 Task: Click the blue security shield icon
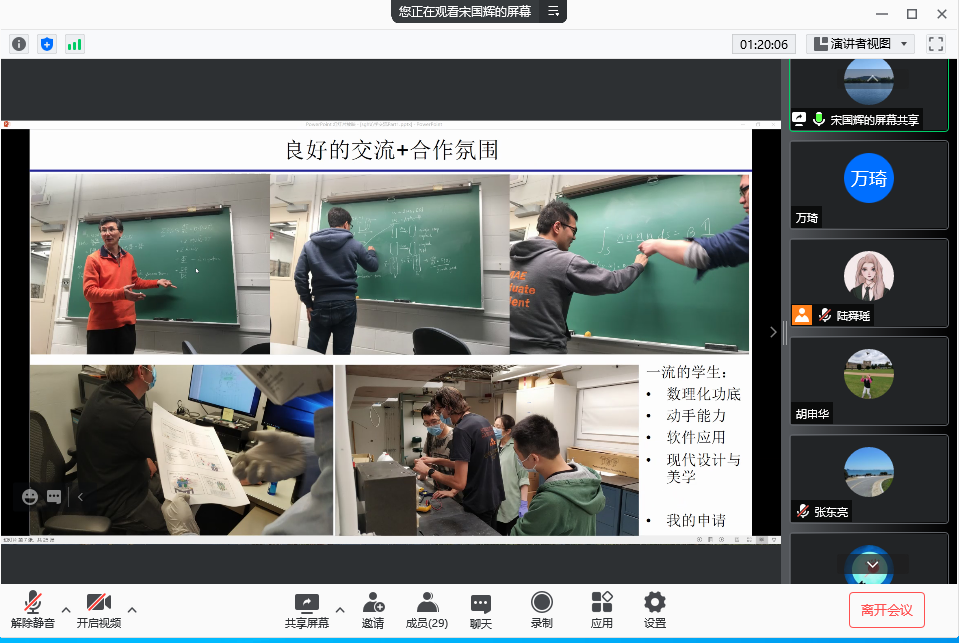47,44
